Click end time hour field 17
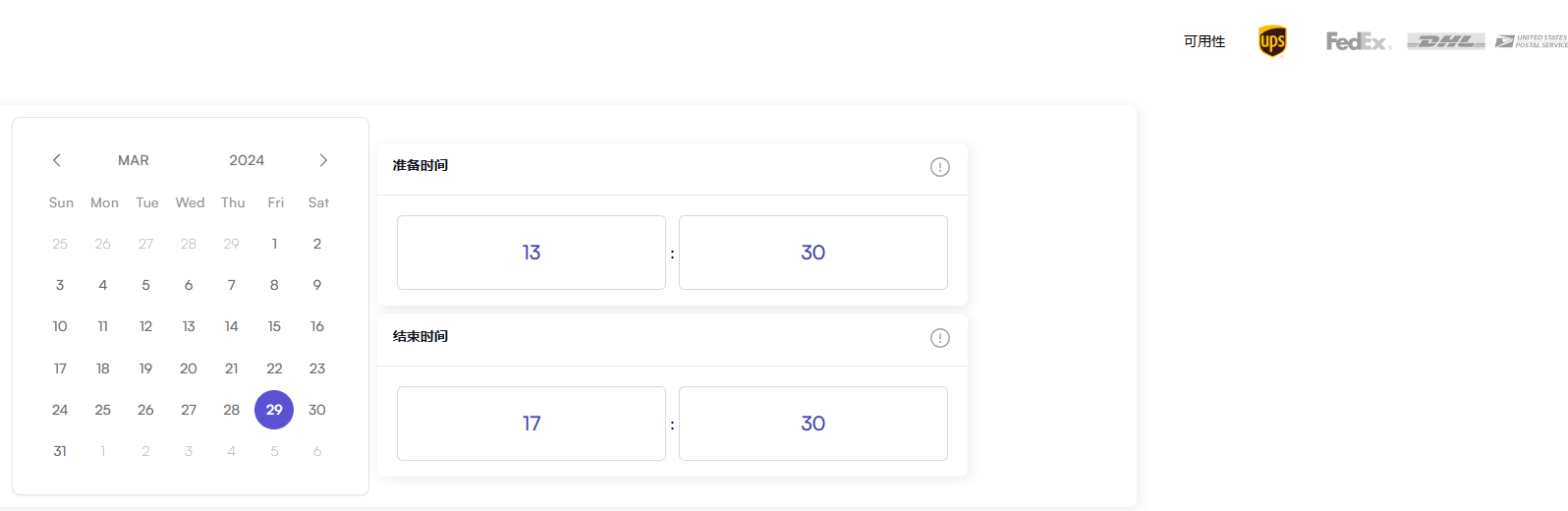This screenshot has width=1568, height=511. [532, 424]
